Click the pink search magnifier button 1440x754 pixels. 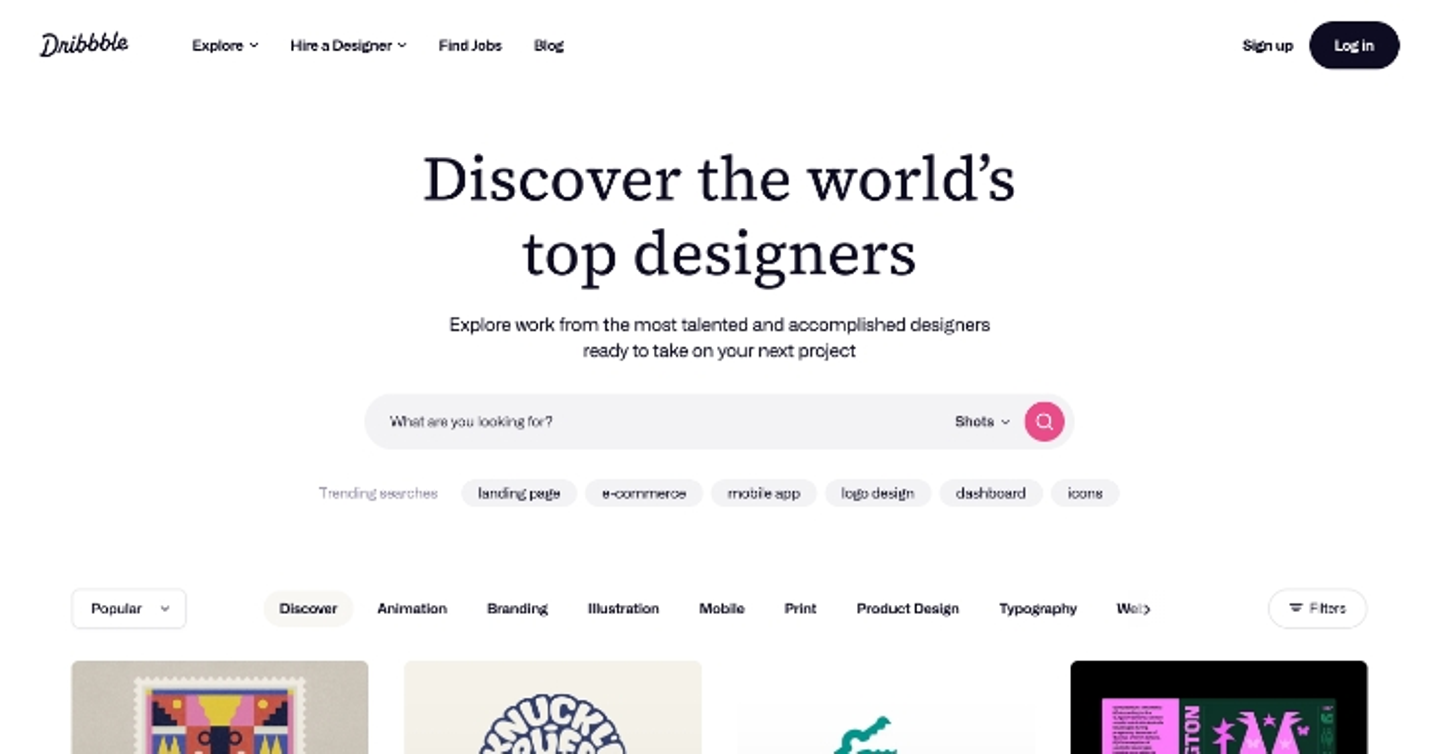click(x=1044, y=421)
